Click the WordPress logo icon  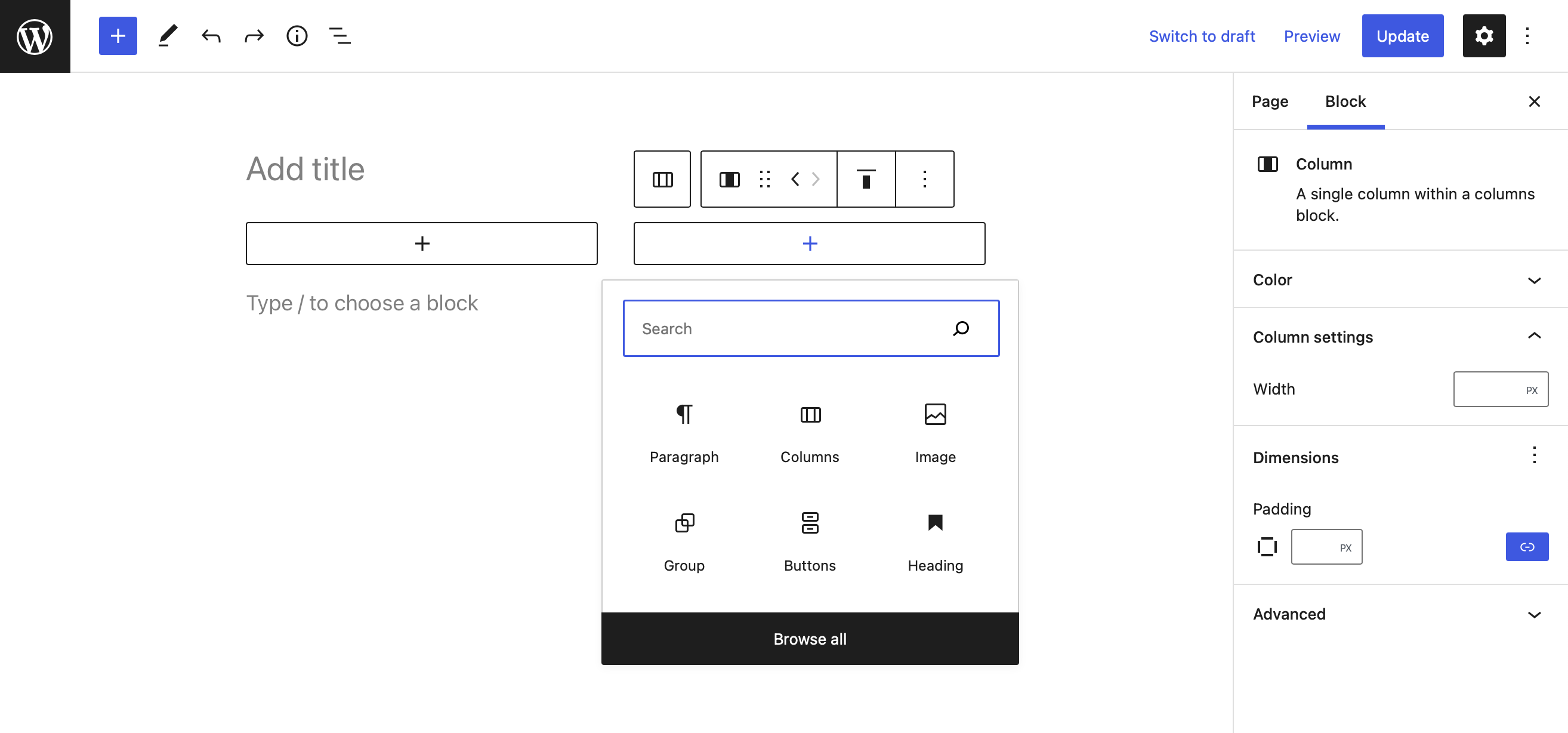[35, 36]
